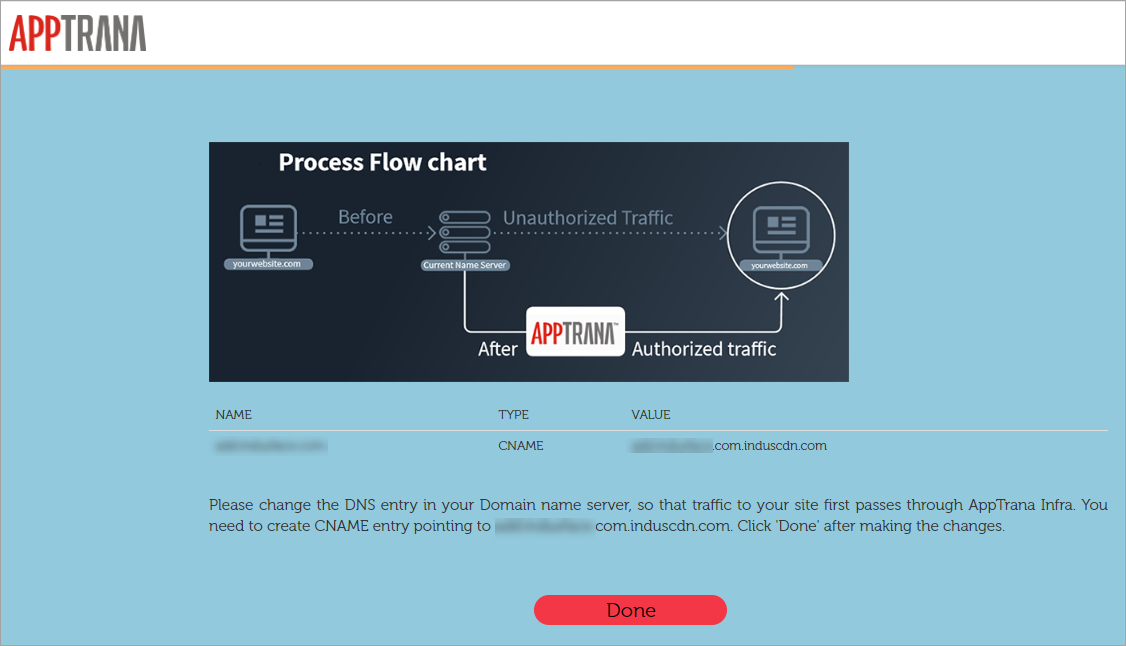Click the 'Unauthorized Traffic' label
The image size is (1126, 646).
click(x=587, y=217)
